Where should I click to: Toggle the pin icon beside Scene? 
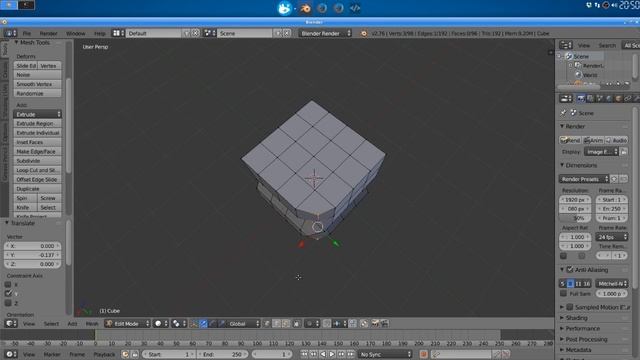pyautogui.click(x=564, y=113)
